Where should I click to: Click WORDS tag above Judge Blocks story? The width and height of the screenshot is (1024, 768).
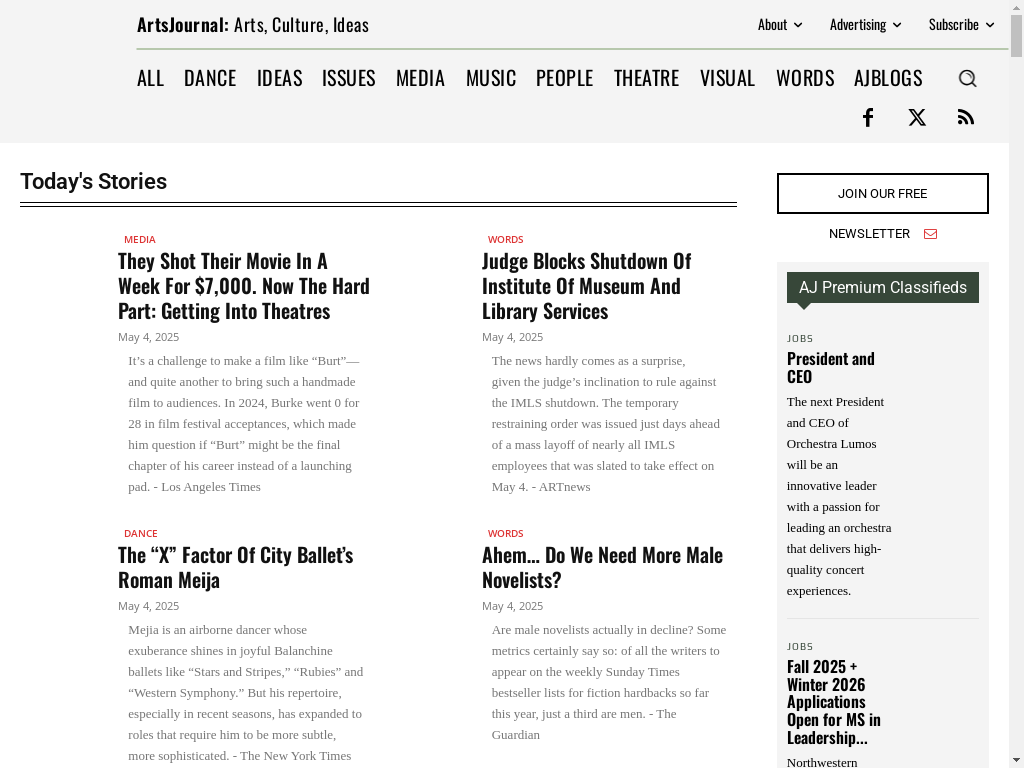point(505,240)
